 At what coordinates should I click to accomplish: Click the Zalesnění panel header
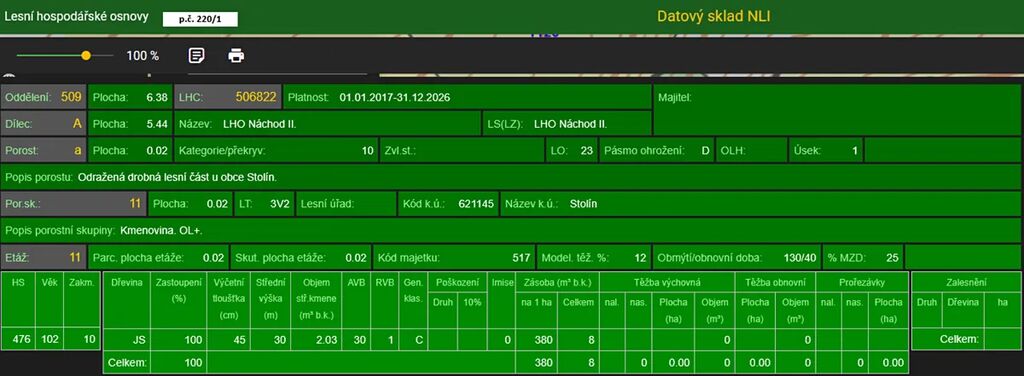point(966,283)
